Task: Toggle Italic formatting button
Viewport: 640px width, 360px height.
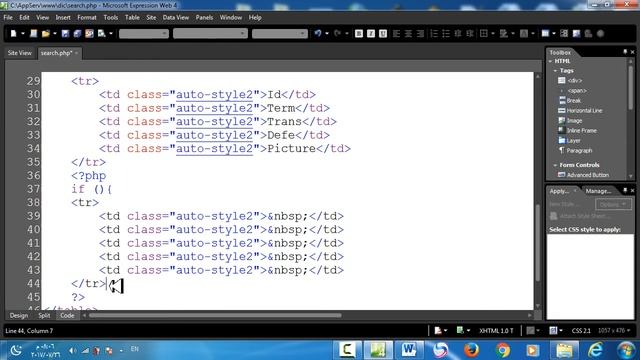Action: [x=371, y=33]
